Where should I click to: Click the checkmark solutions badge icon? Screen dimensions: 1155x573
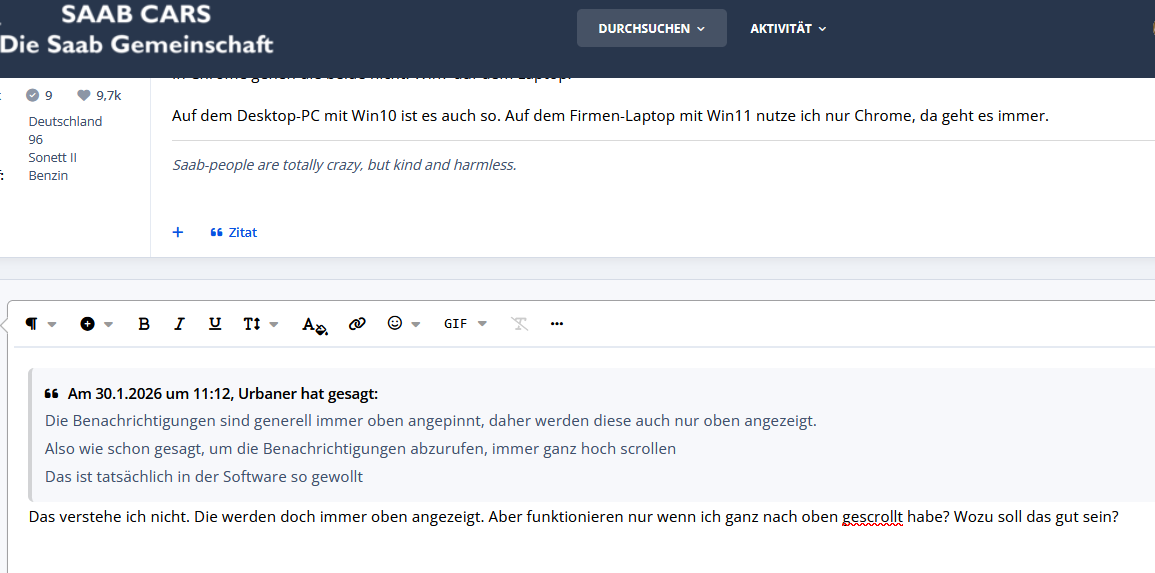click(32, 96)
